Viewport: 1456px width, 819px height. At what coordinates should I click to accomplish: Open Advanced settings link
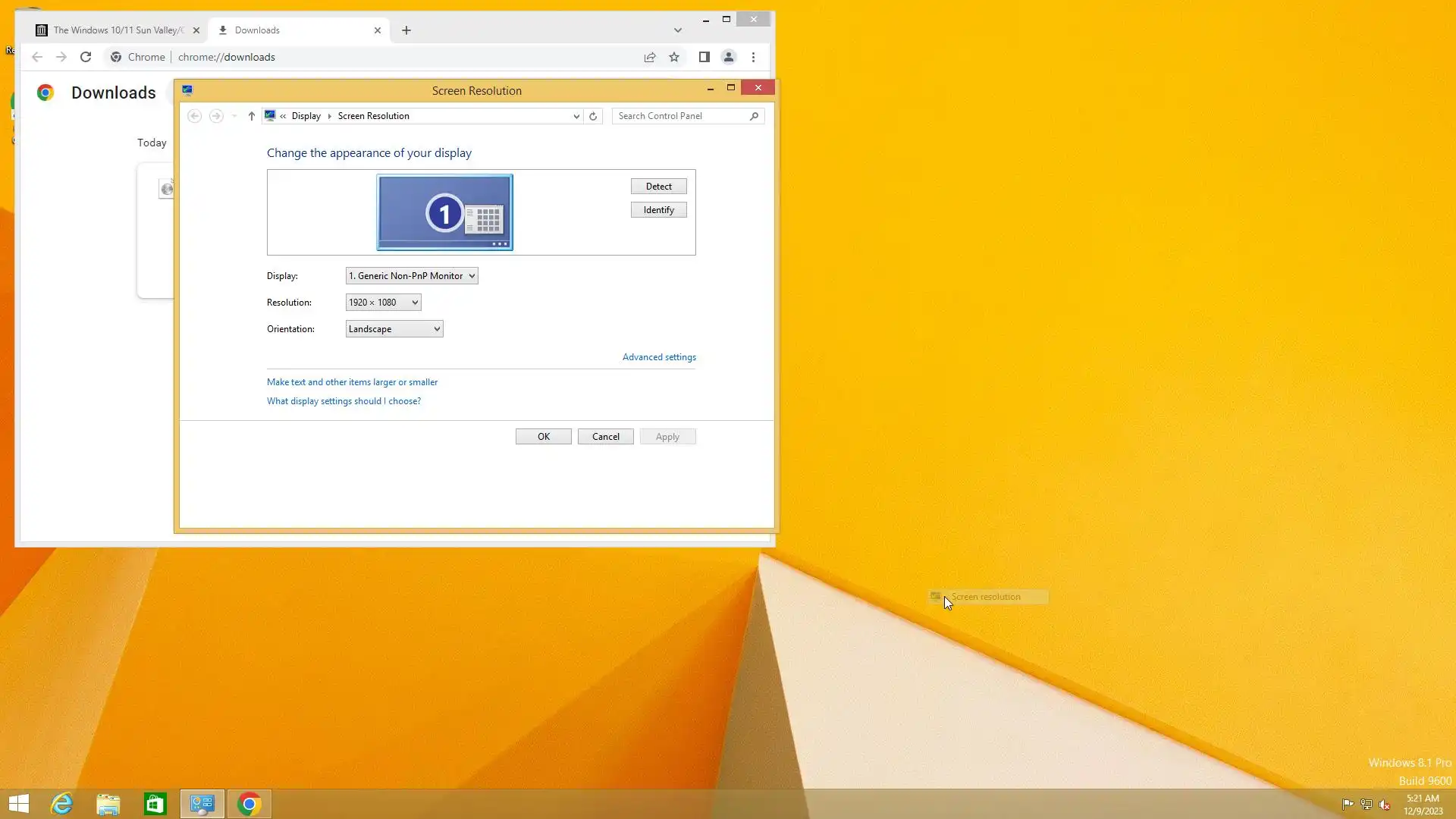(659, 357)
